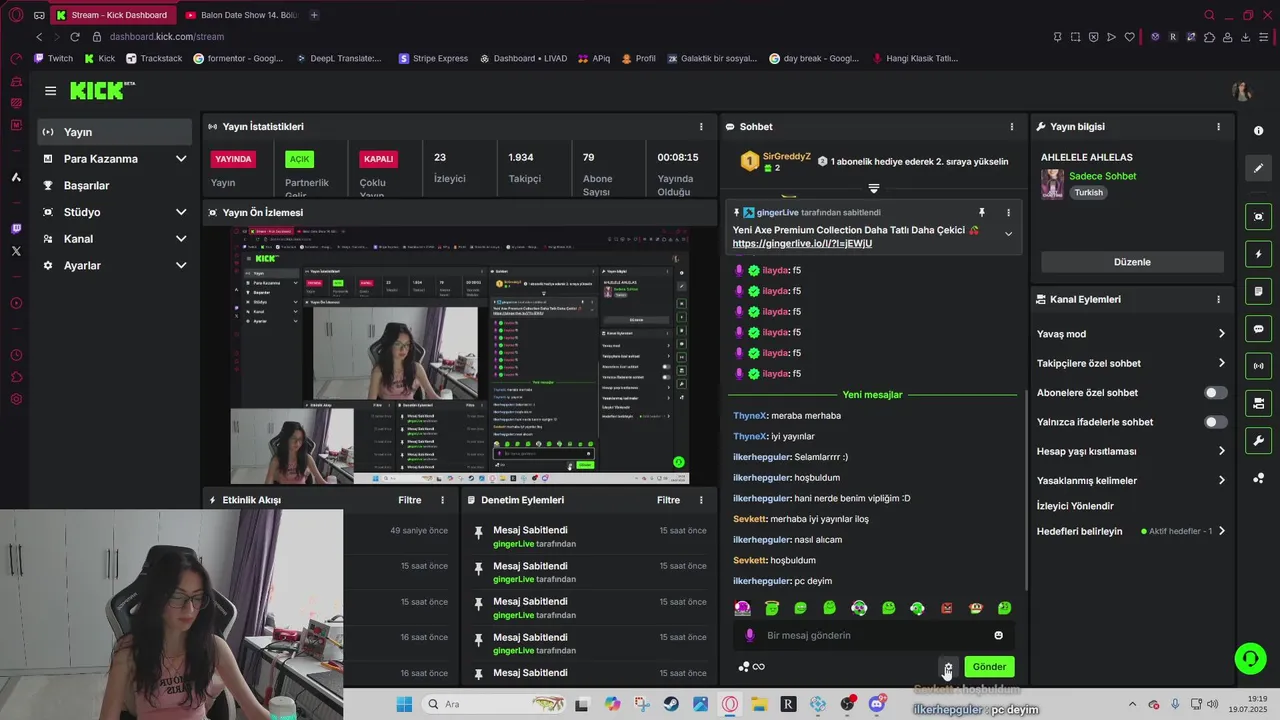Click the chat bubble widget icon
Screen dimensions: 1280x720
click(1258, 329)
